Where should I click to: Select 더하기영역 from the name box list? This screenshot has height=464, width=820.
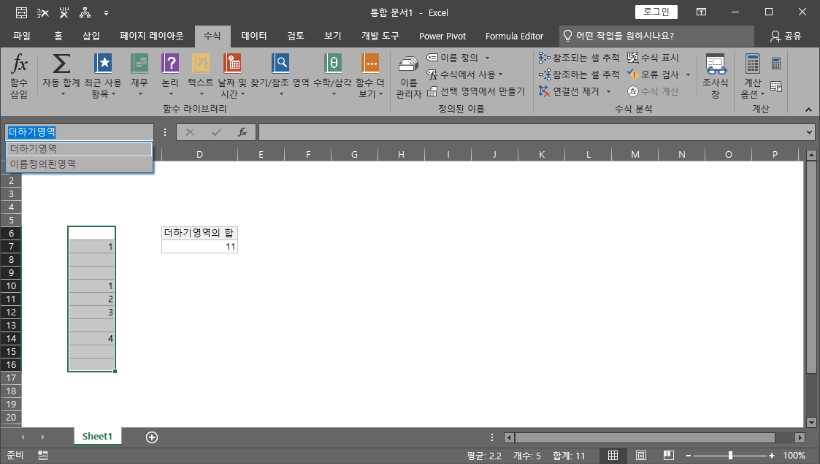point(79,149)
